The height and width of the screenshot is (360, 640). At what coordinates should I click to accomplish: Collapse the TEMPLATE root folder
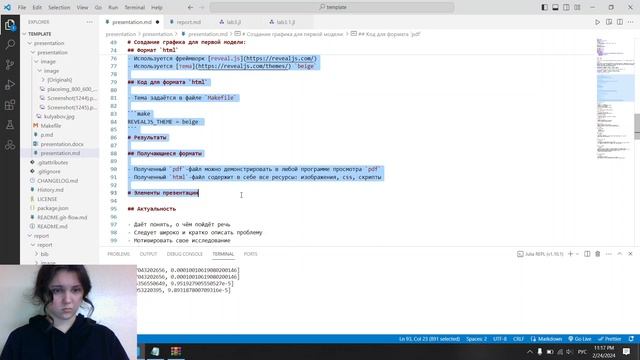(40, 34)
